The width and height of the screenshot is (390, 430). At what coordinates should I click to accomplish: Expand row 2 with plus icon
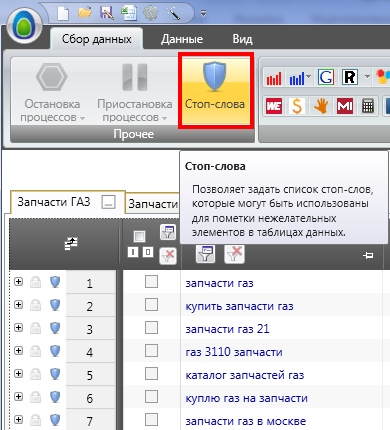pyautogui.click(x=19, y=305)
